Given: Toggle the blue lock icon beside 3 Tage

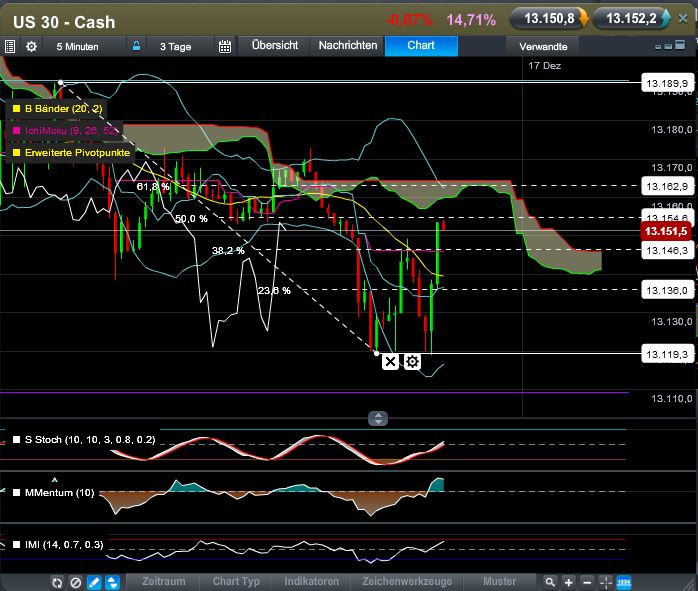Looking at the screenshot, I should (136, 46).
